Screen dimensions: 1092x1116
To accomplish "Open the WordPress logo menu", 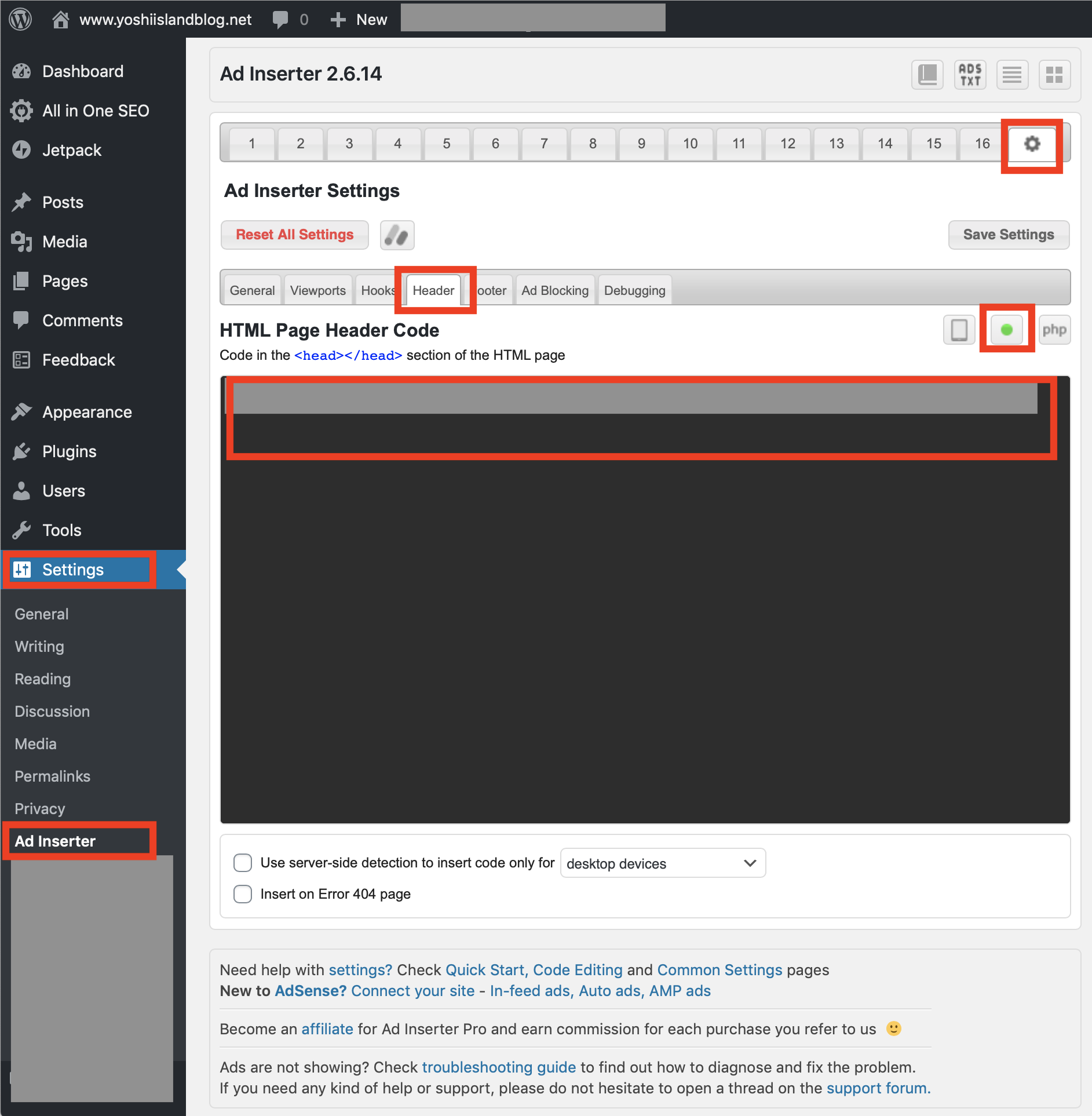I will click(x=20, y=19).
